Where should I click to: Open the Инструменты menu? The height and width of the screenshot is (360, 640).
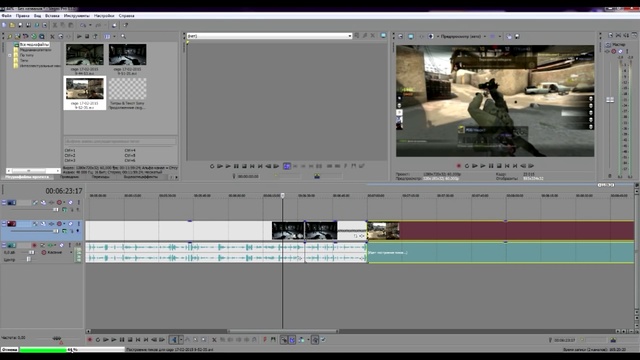click(77, 16)
